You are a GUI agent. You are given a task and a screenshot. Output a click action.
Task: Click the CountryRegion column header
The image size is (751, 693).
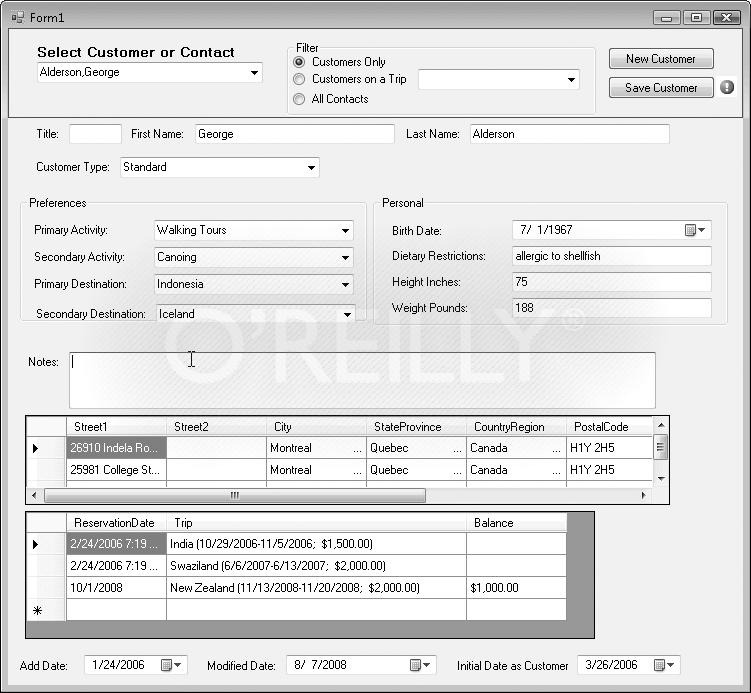[516, 427]
